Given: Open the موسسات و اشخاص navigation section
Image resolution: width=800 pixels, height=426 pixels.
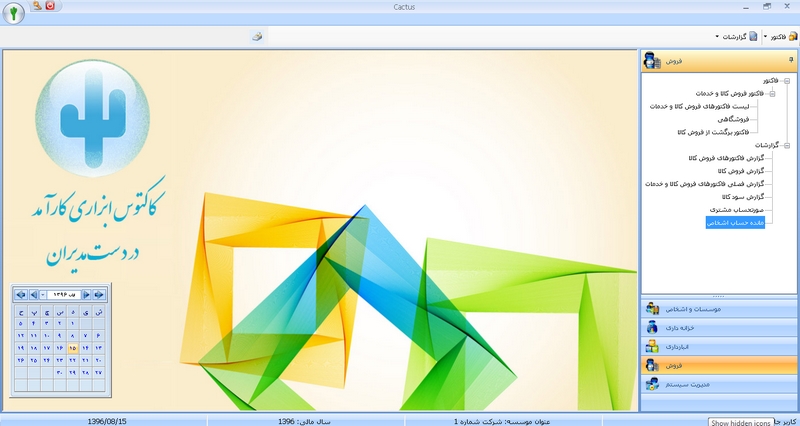Looking at the screenshot, I should (x=719, y=309).
